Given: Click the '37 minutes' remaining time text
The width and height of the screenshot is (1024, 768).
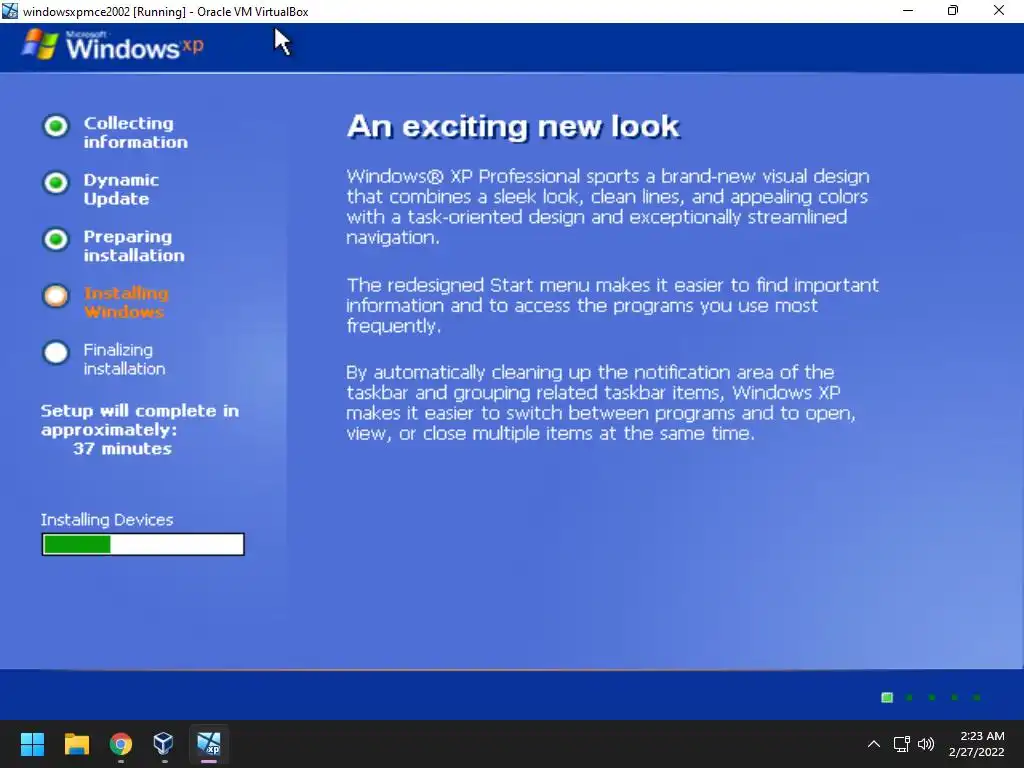Looking at the screenshot, I should (x=122, y=449).
